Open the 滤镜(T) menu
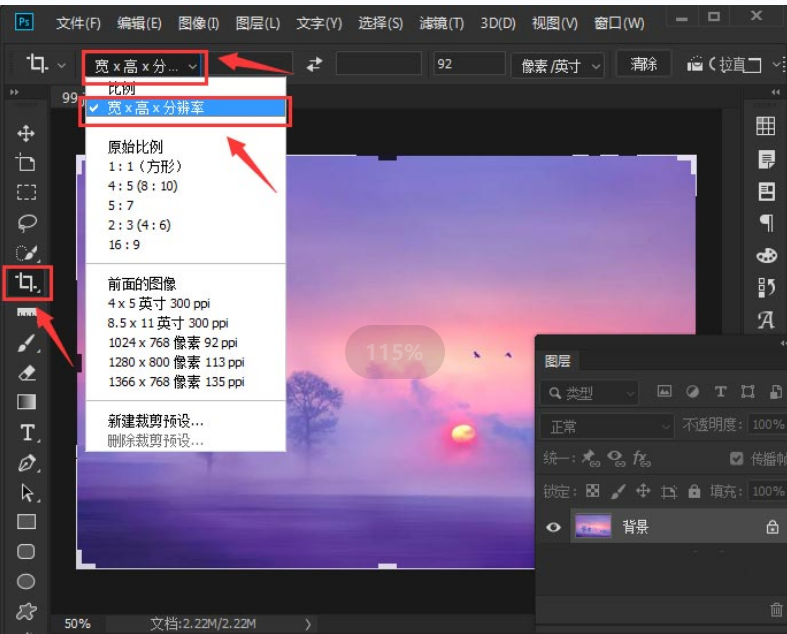This screenshot has height=634, width=787. pyautogui.click(x=441, y=23)
